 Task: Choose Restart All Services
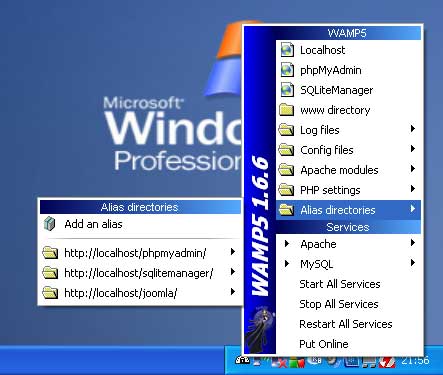point(346,324)
